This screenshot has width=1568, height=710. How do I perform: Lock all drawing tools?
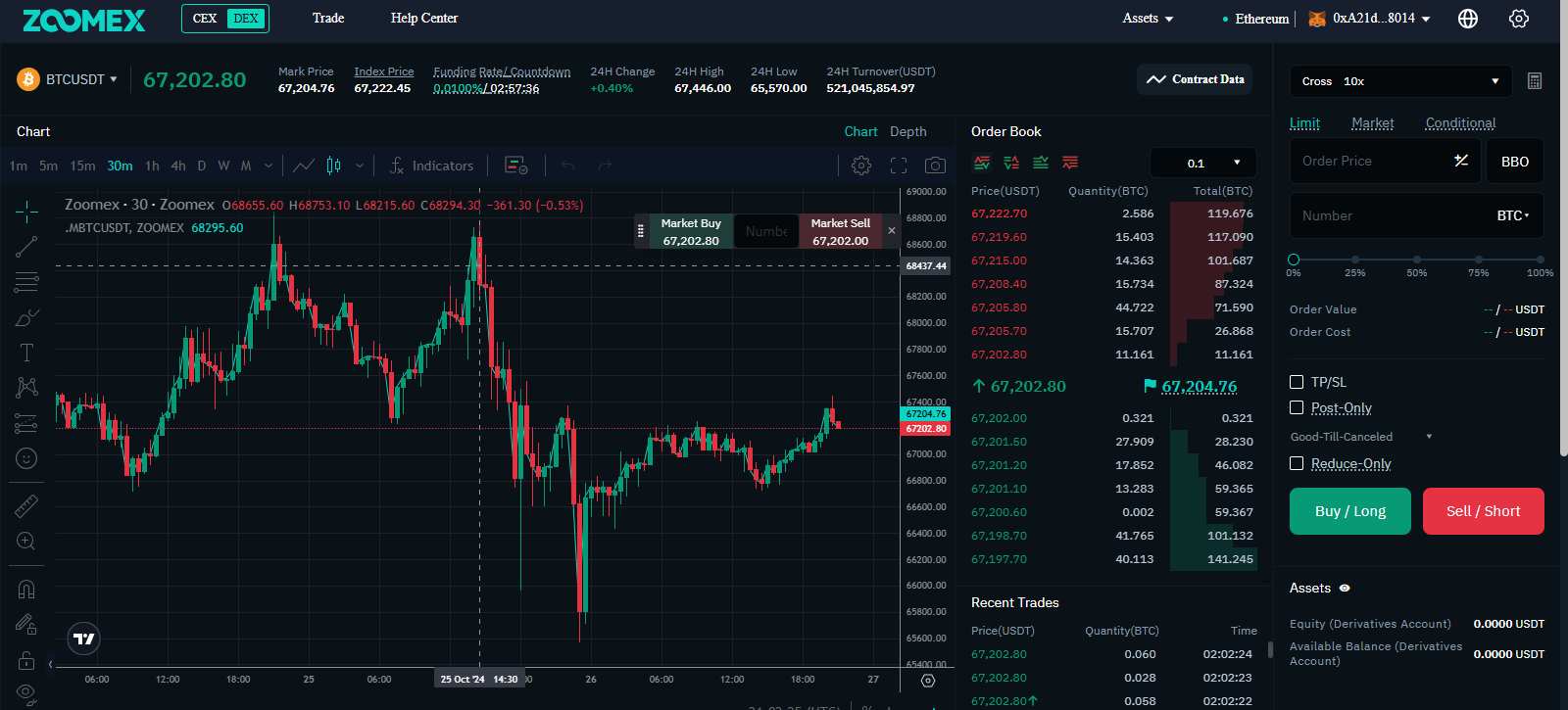click(x=26, y=659)
